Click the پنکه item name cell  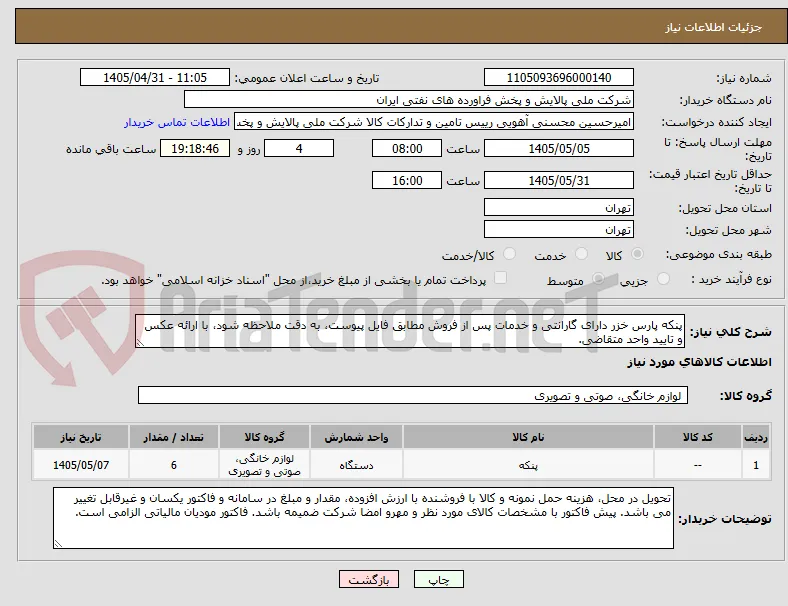click(x=528, y=465)
